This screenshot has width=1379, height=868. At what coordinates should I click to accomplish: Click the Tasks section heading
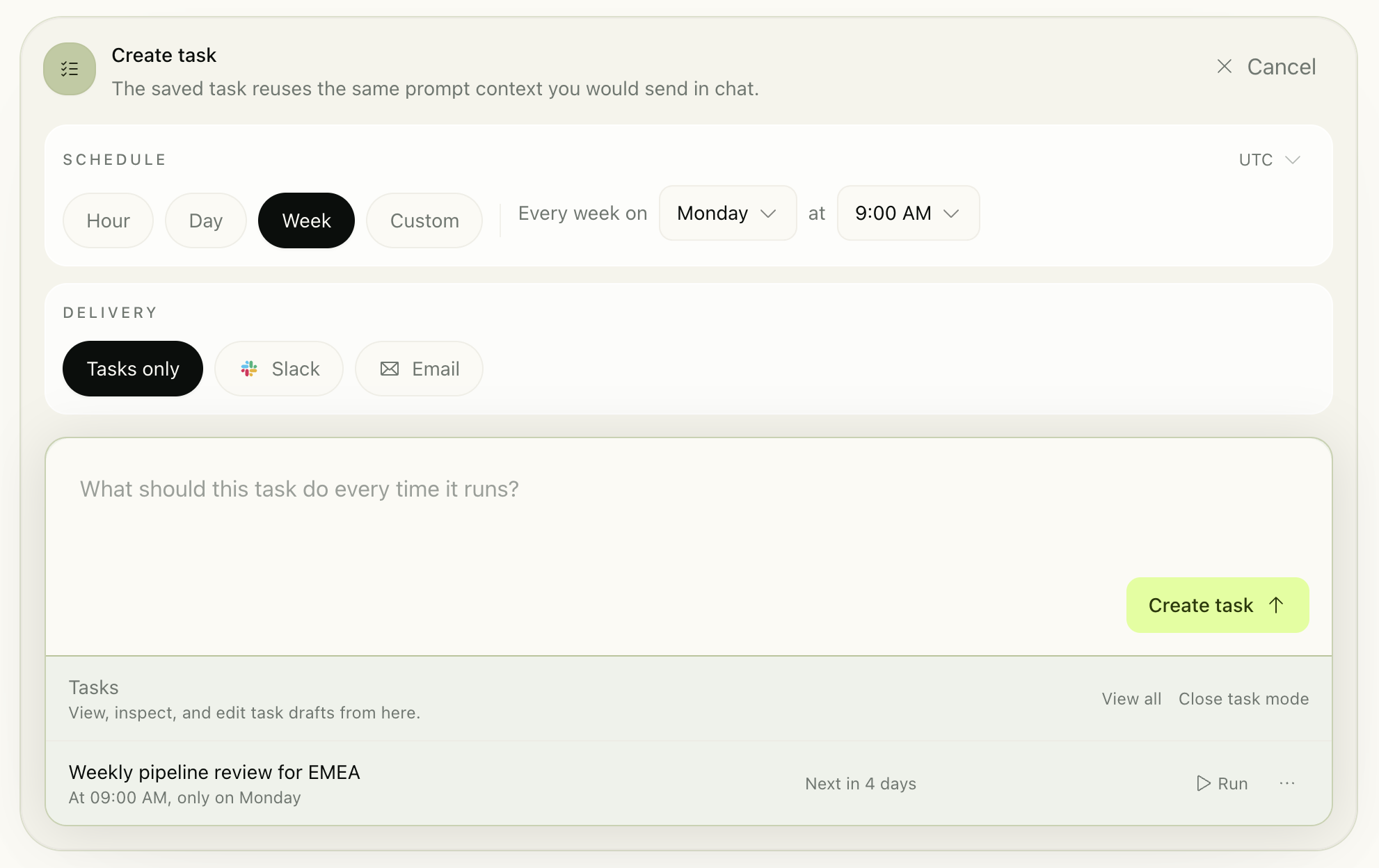pos(93,687)
